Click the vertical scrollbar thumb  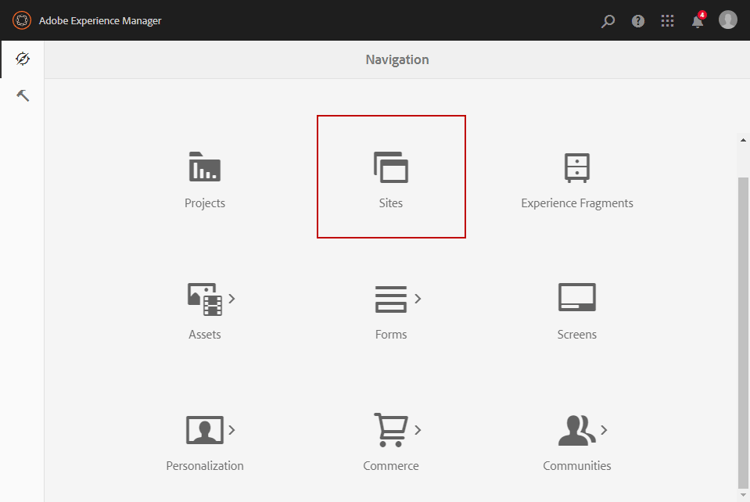coord(743,332)
